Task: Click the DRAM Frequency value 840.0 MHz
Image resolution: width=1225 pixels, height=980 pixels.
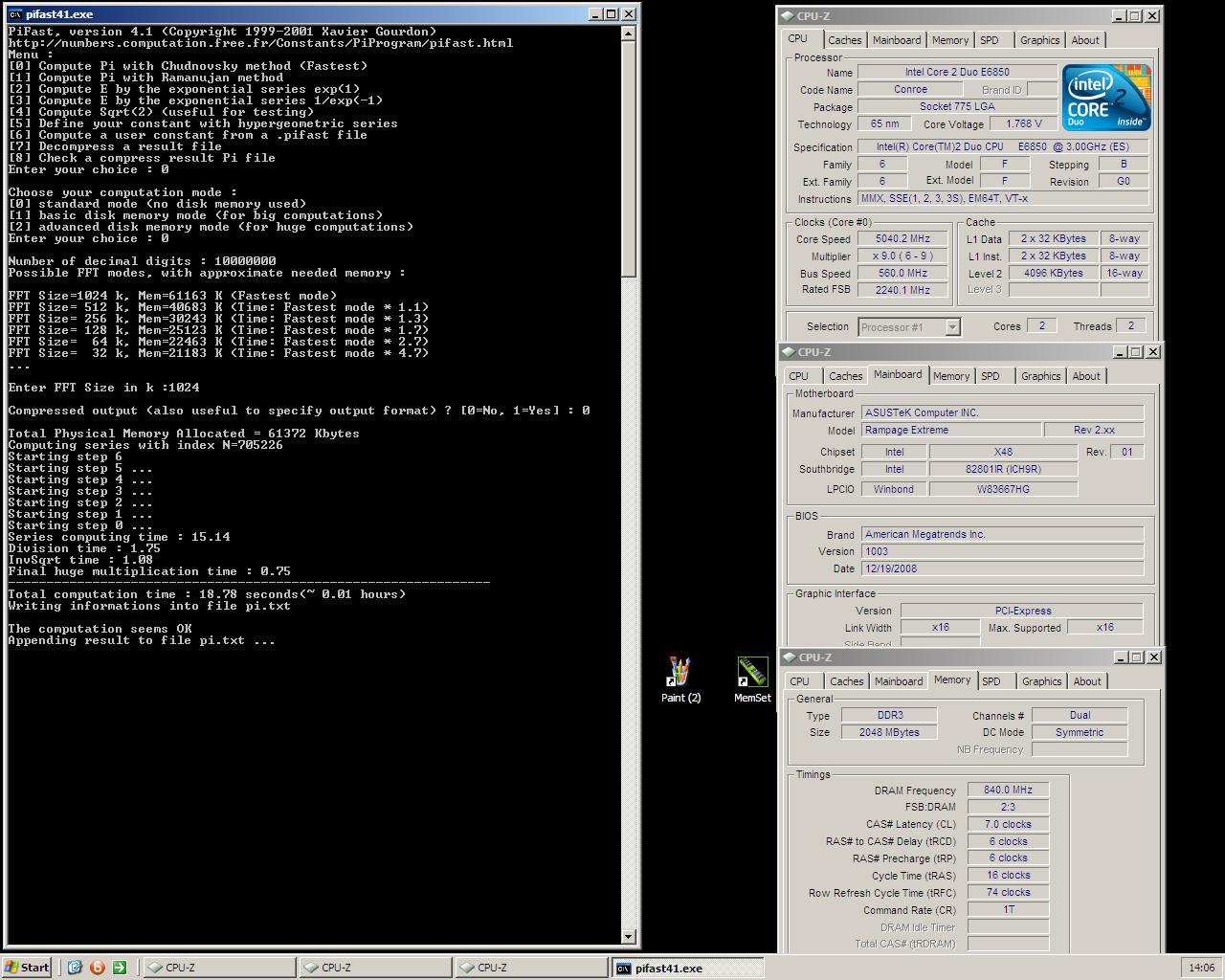Action: (x=1008, y=791)
